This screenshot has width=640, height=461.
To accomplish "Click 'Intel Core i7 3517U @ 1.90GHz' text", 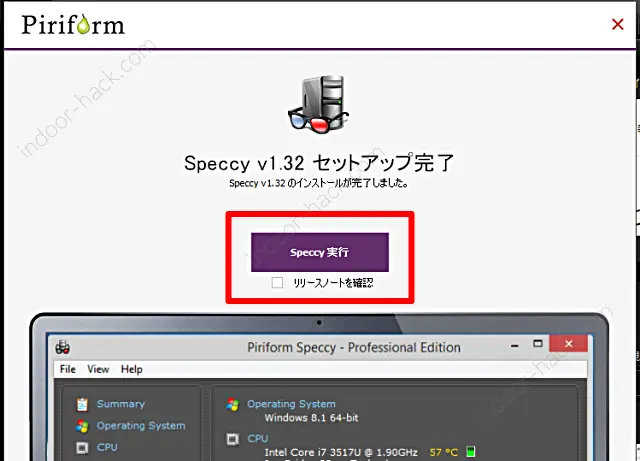I will pos(341,452).
